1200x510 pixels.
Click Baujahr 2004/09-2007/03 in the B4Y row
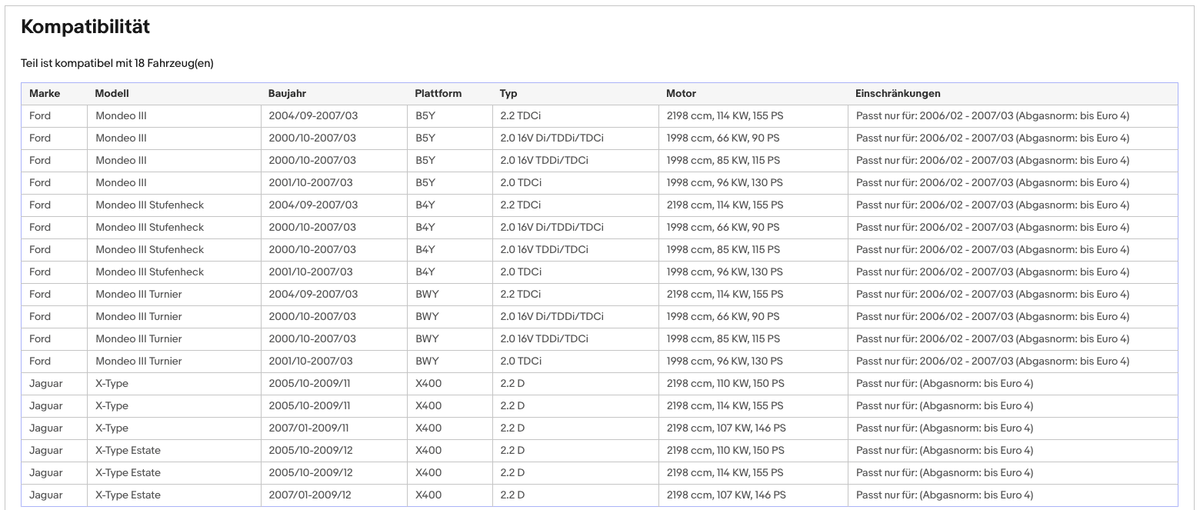tap(313, 205)
